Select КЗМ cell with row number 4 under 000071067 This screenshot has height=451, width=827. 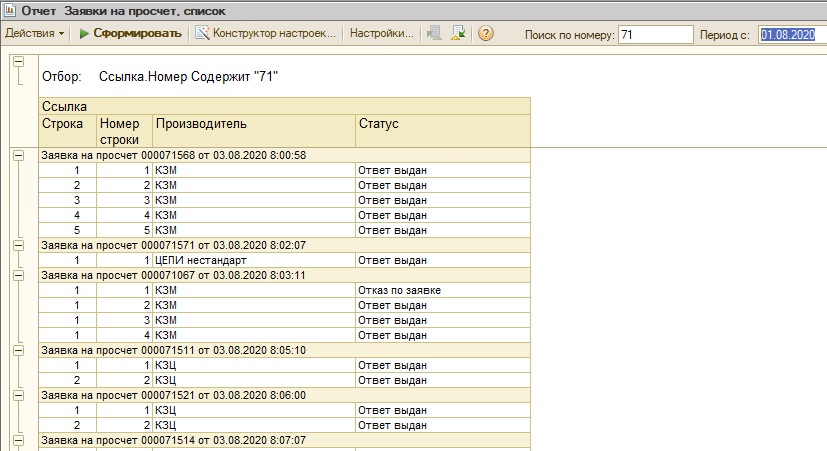click(254, 335)
